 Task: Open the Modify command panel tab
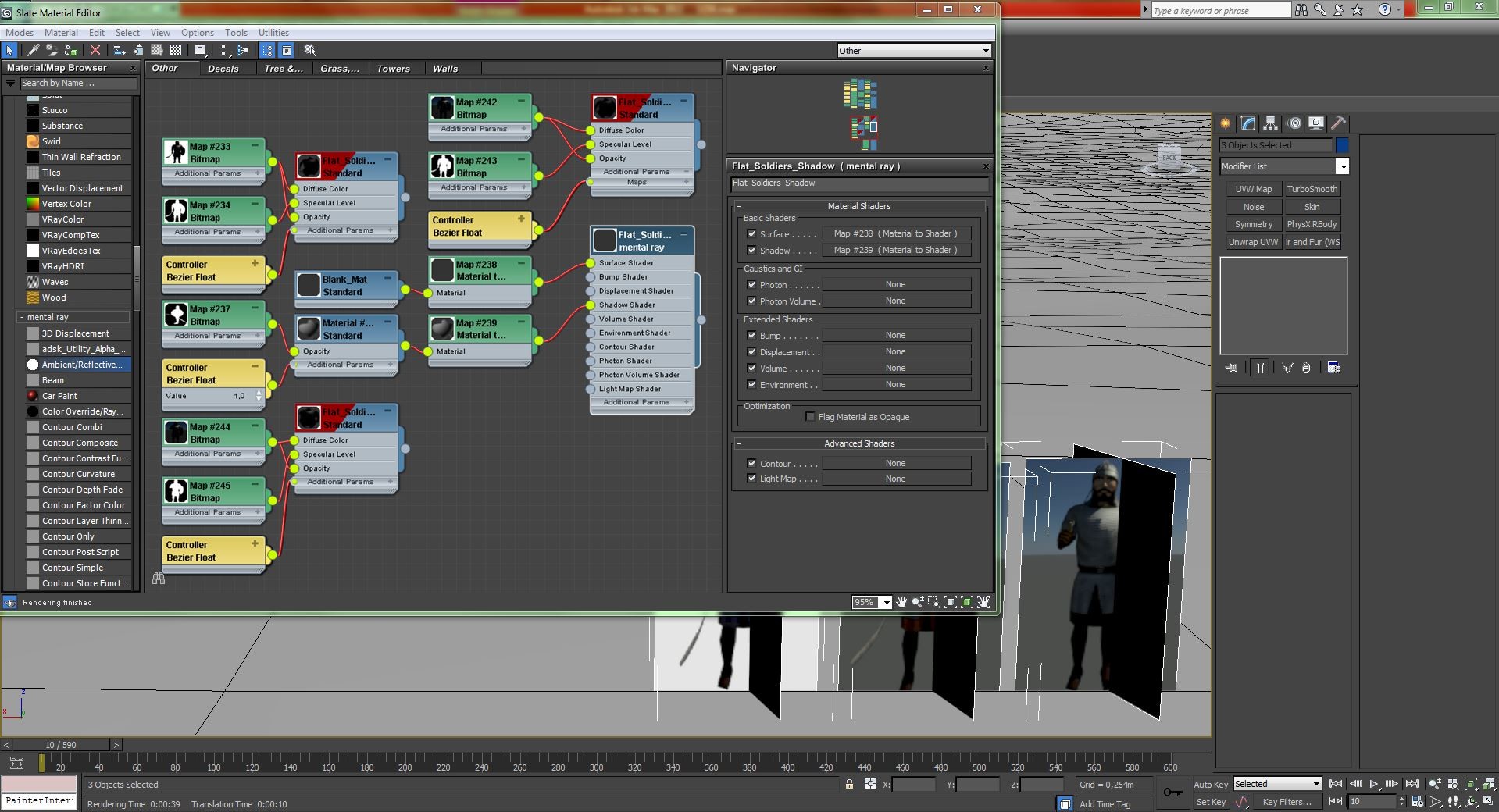coord(1248,123)
